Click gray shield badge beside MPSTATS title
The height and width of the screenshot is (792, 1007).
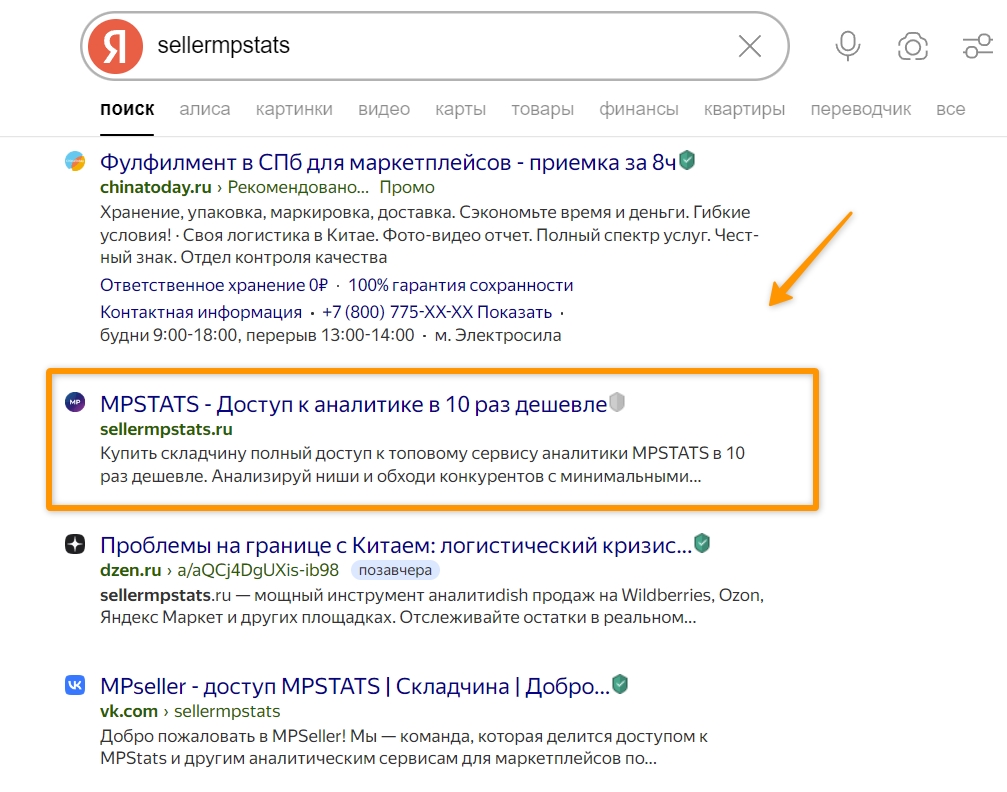[x=617, y=403]
